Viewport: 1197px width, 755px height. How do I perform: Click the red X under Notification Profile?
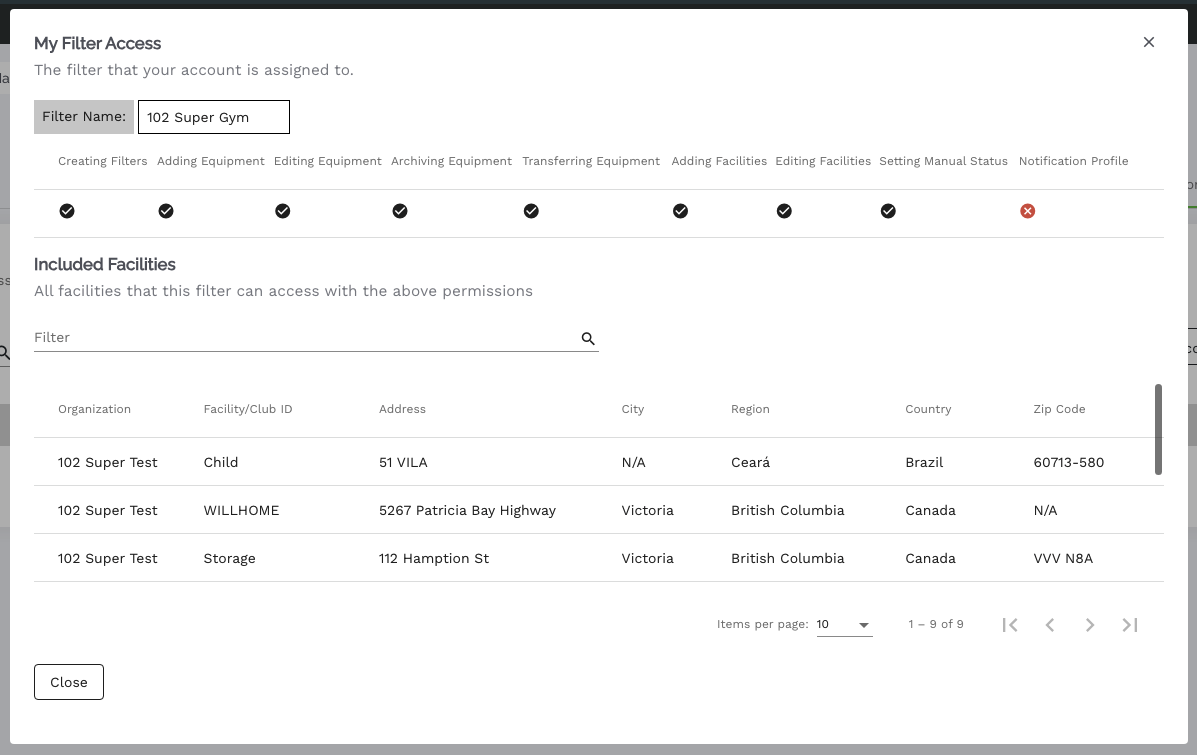1027,211
